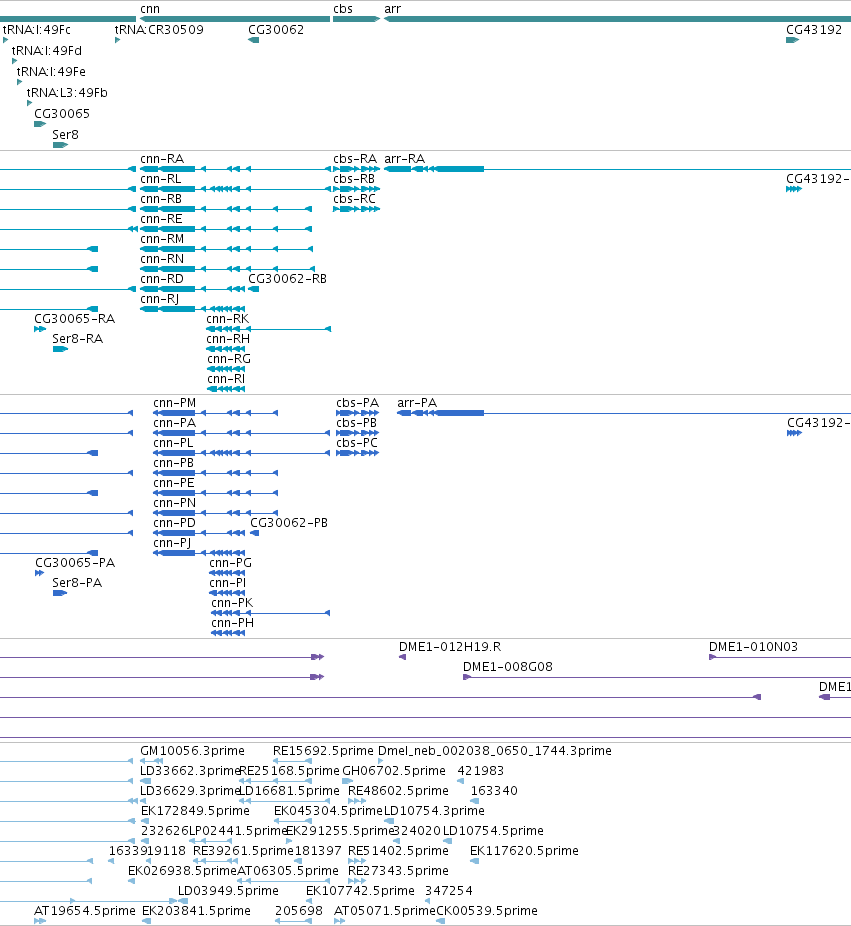Screen dimensions: 851x926
Task: Select the cnn-PM protein label
Action: [x=174, y=403]
